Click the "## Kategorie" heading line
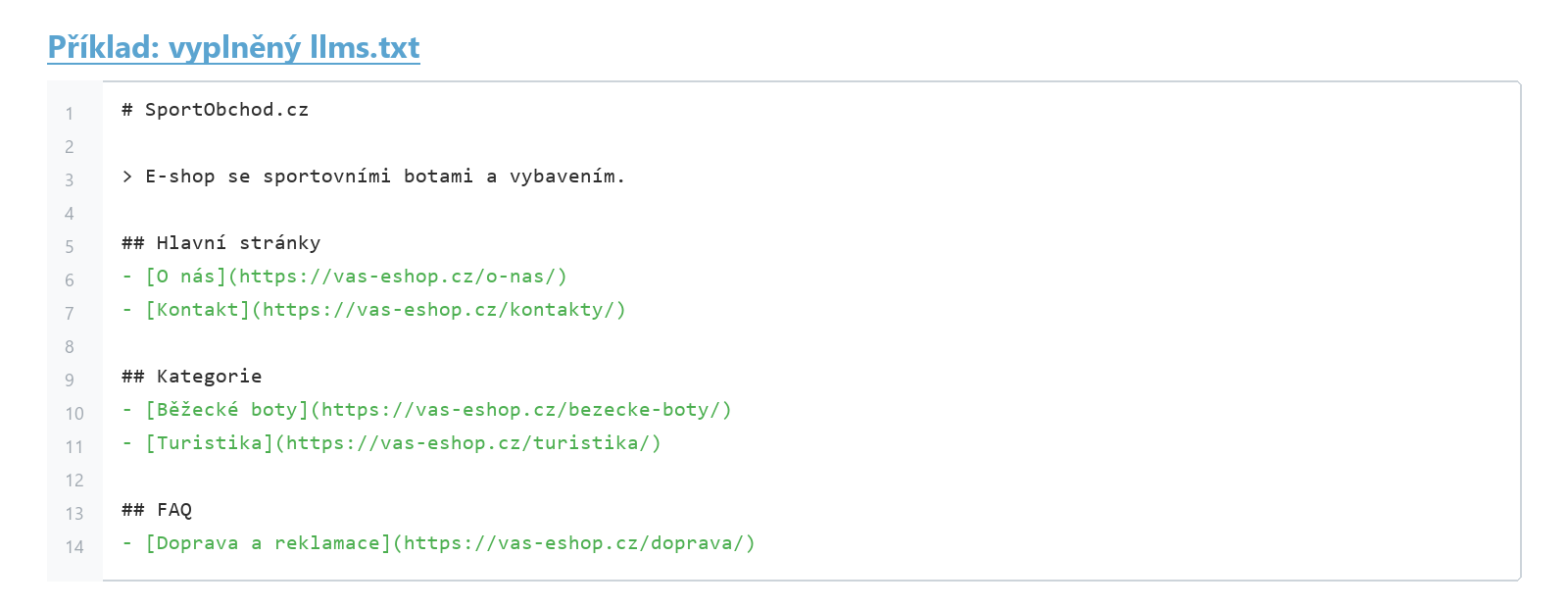This screenshot has height=608, width=1568. 191,377
